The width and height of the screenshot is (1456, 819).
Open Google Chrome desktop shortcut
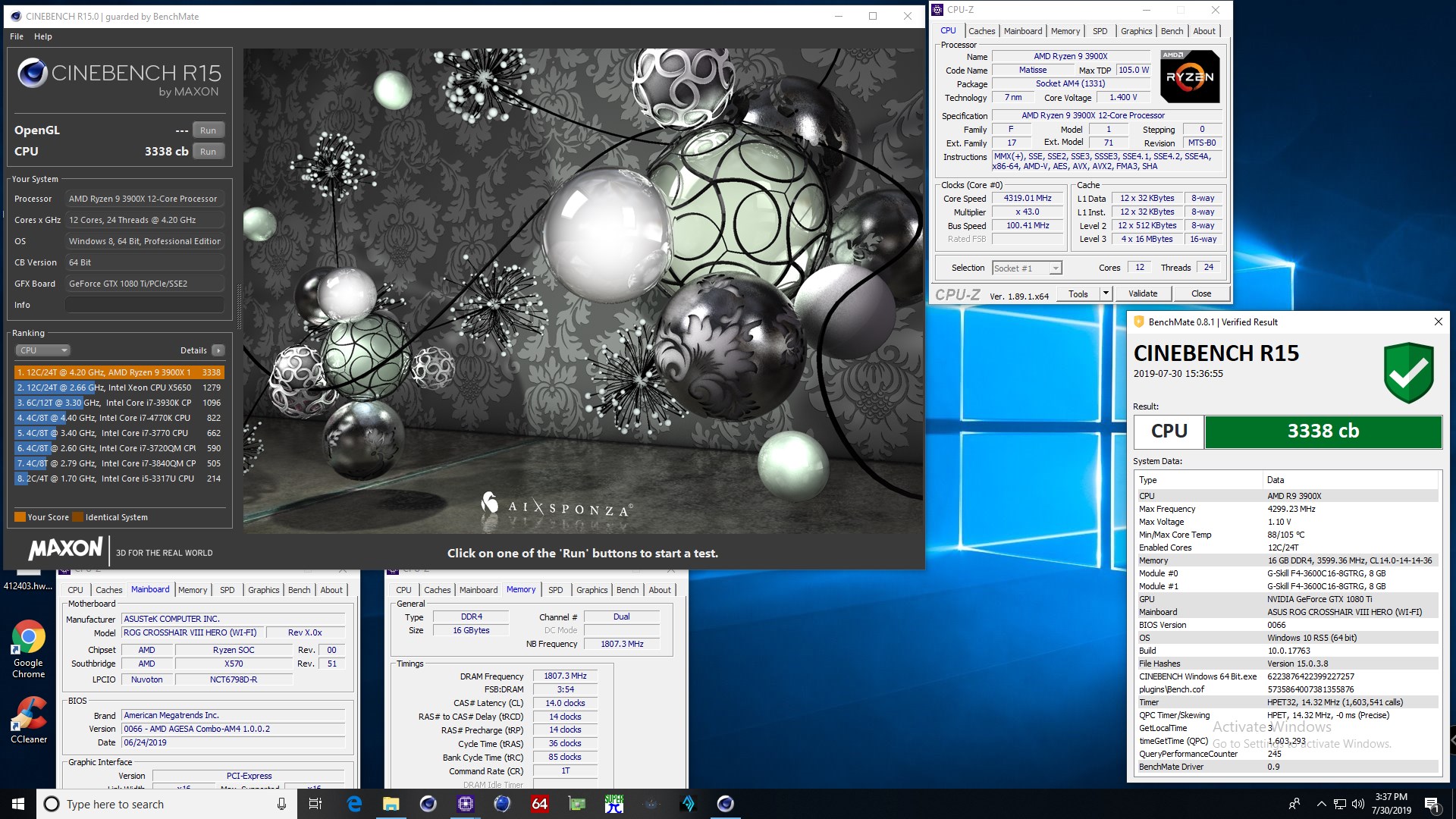point(28,649)
